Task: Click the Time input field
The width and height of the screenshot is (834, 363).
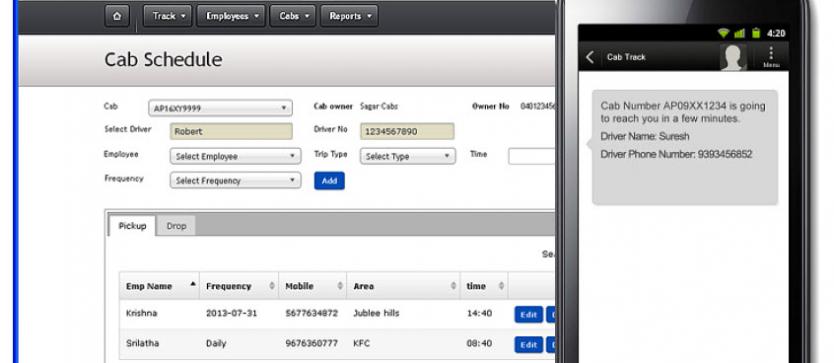Action: [531, 156]
